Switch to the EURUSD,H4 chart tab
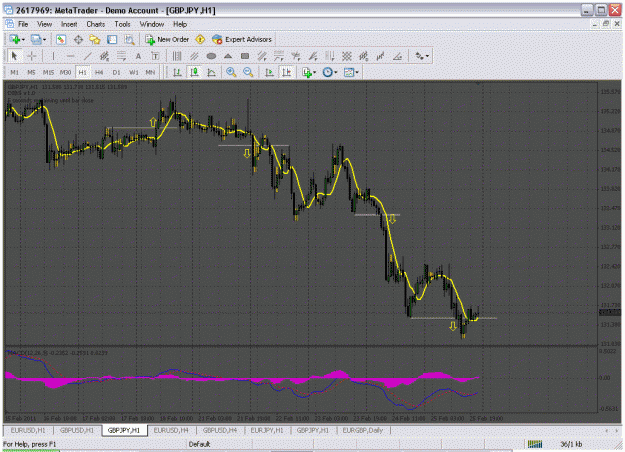The width and height of the screenshot is (625, 452). 171,430
